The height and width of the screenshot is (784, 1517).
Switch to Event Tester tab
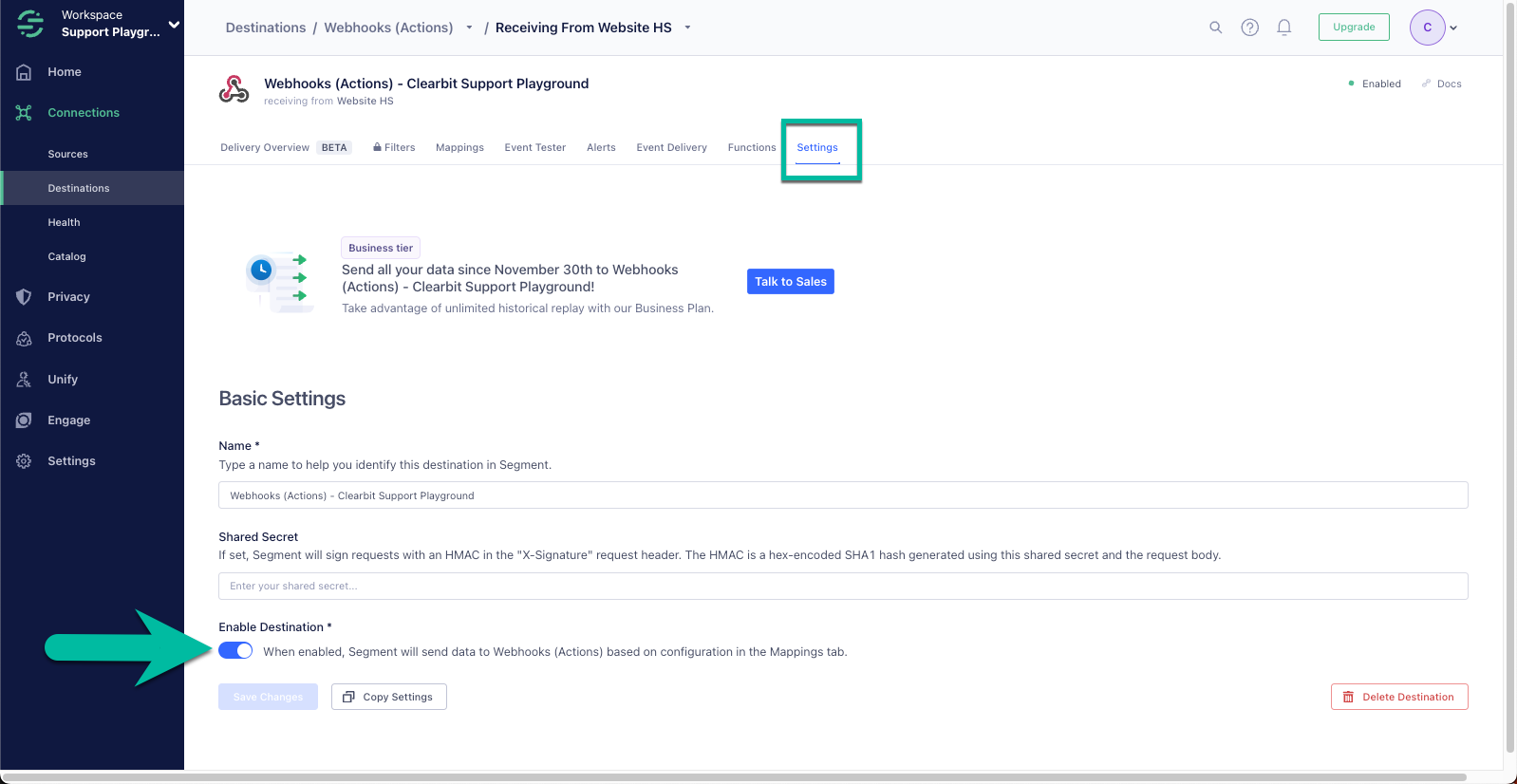(535, 147)
